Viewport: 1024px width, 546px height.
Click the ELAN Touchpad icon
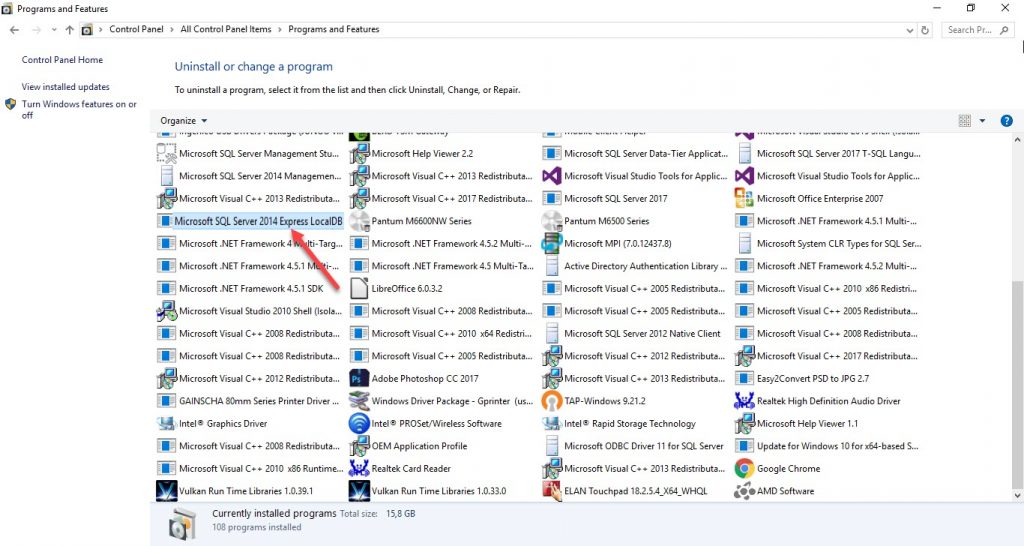tap(552, 491)
